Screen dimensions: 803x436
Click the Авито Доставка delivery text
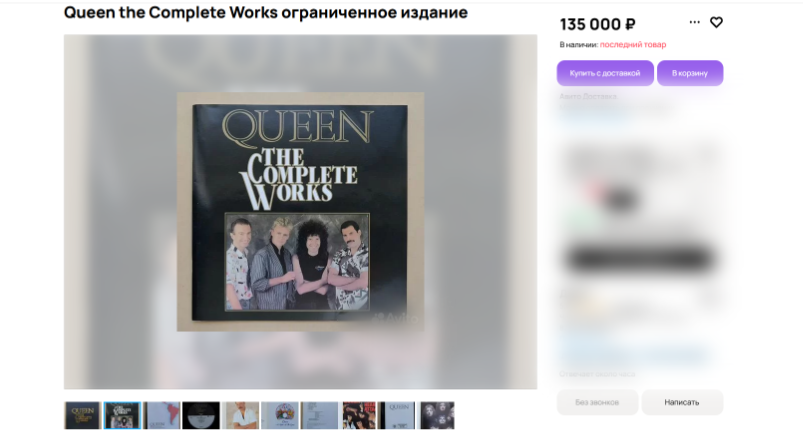pyautogui.click(x=588, y=96)
